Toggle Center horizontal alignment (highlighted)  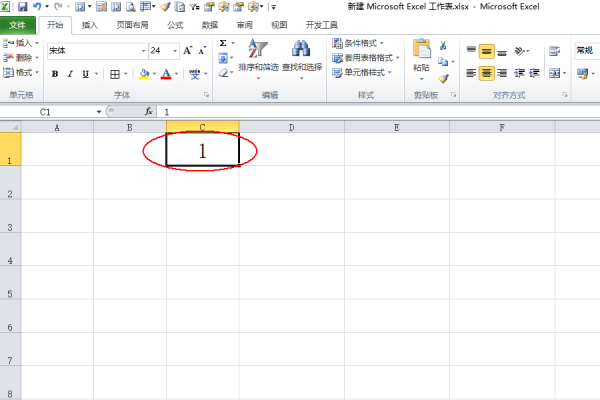(x=486, y=73)
